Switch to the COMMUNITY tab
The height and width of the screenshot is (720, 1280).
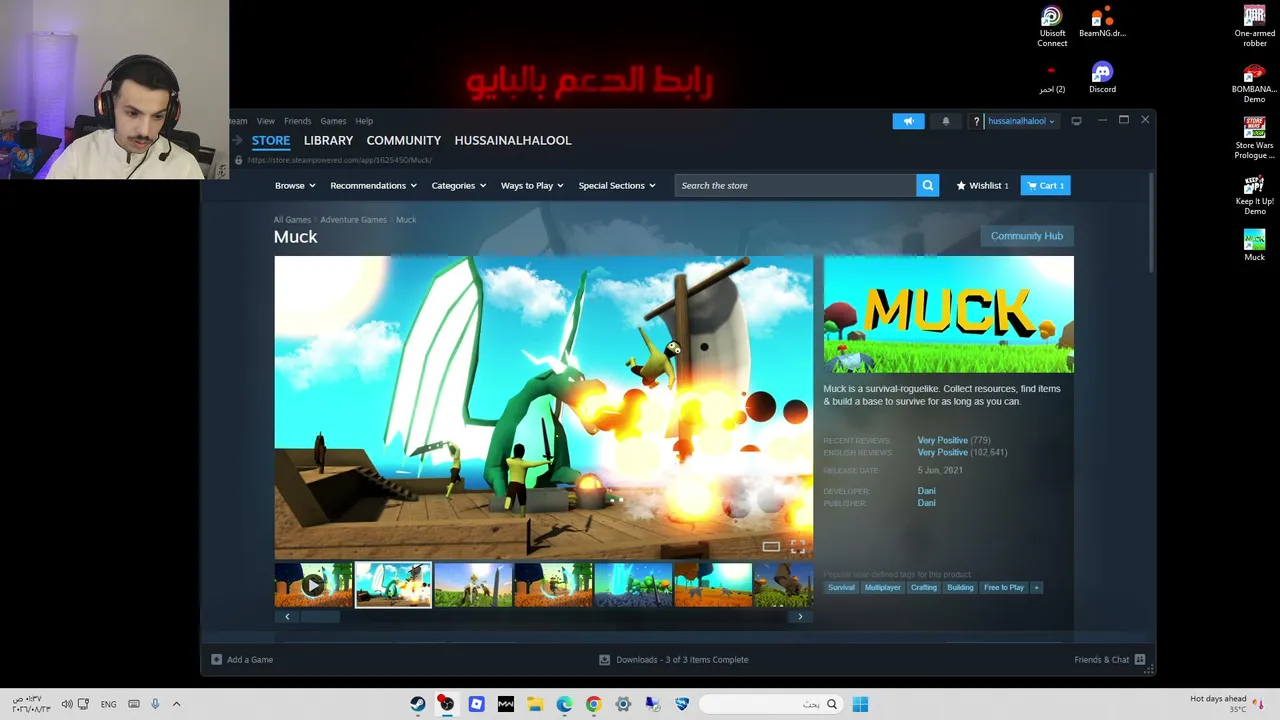[404, 141]
